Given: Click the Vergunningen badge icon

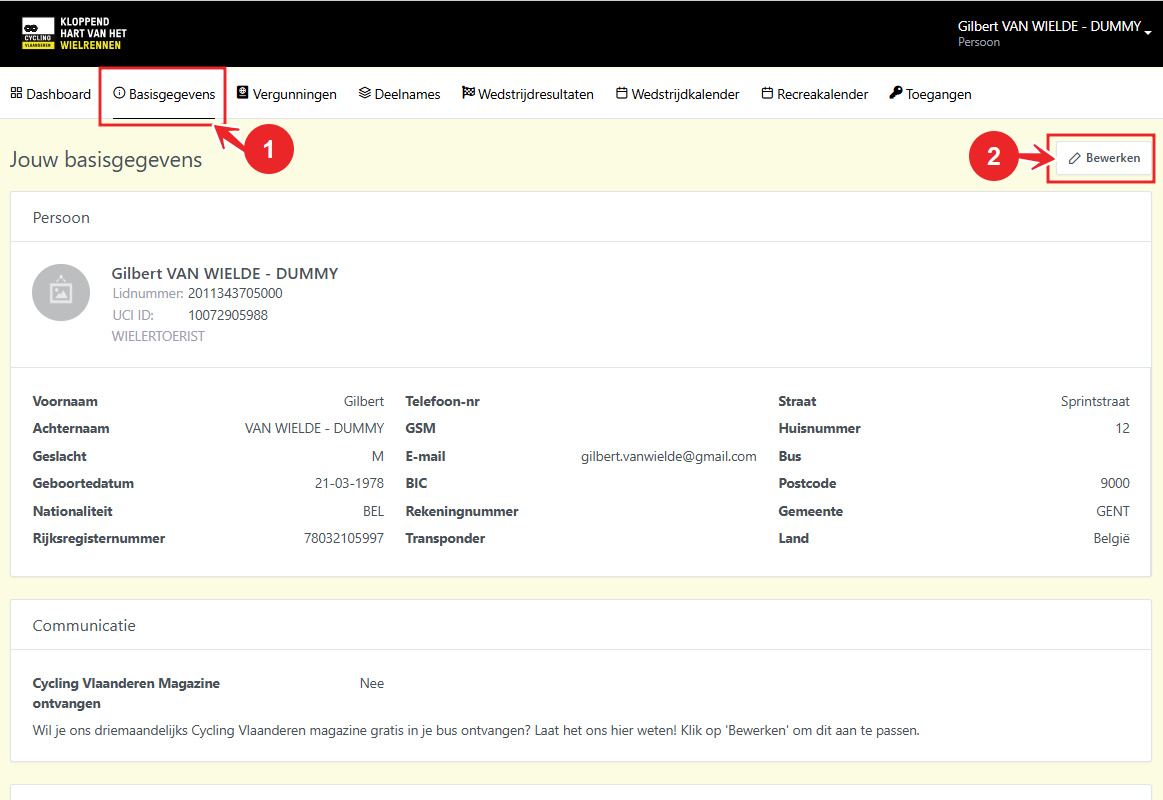Looking at the screenshot, I should pyautogui.click(x=243, y=93).
